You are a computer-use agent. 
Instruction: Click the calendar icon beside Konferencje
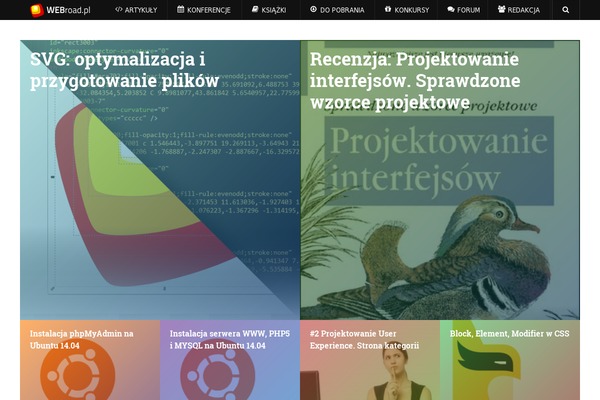click(x=181, y=9)
